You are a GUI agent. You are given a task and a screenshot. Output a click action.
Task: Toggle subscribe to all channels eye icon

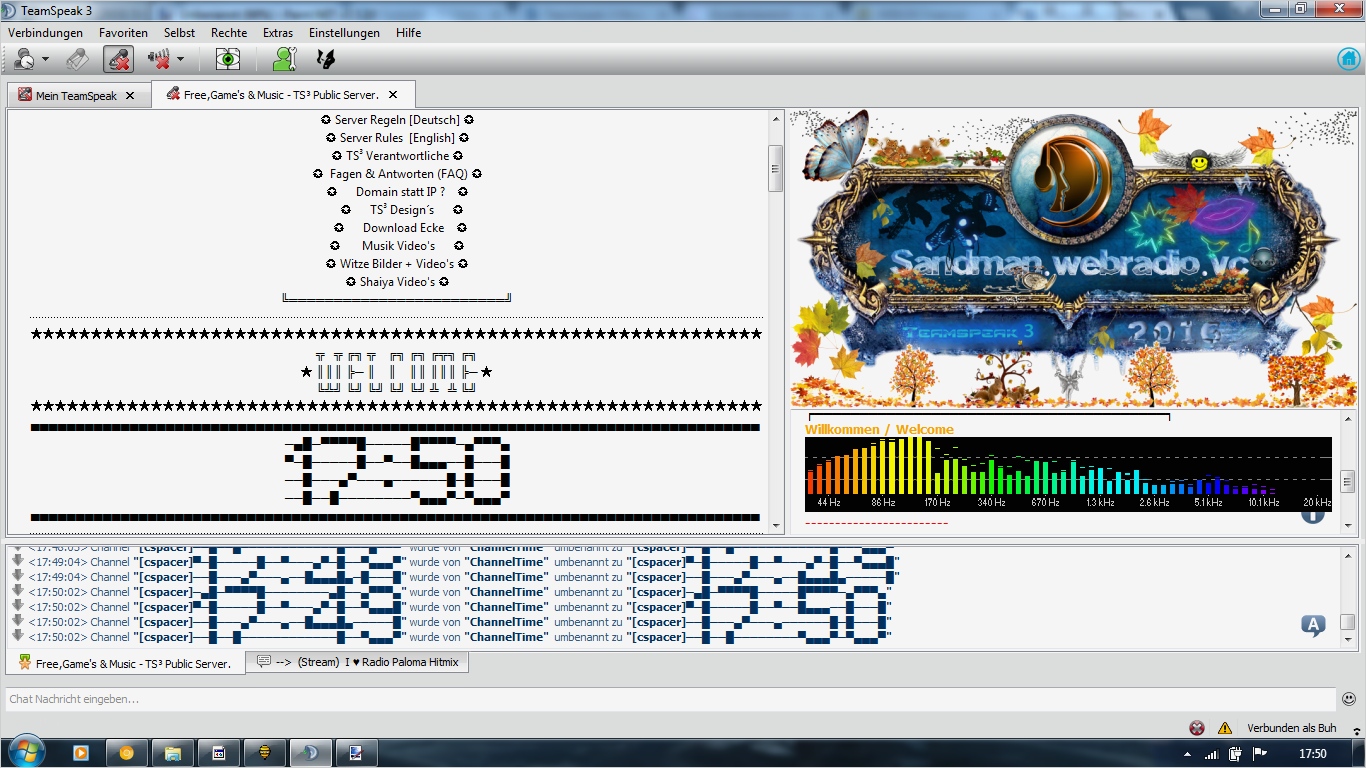228,60
